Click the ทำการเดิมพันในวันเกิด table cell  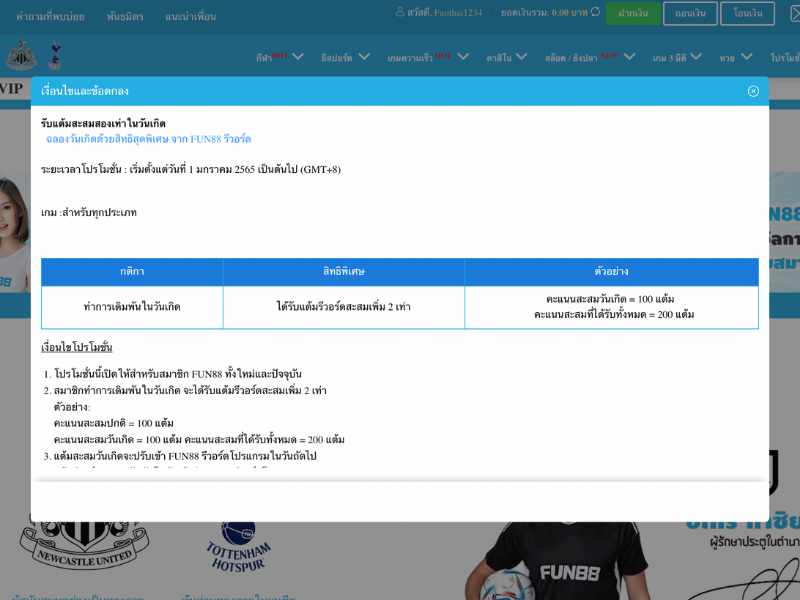pos(132,307)
